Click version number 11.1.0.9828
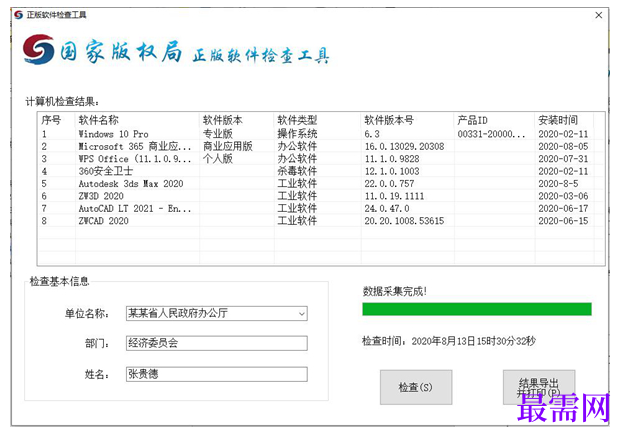629x439 pixels. [x=392, y=159]
